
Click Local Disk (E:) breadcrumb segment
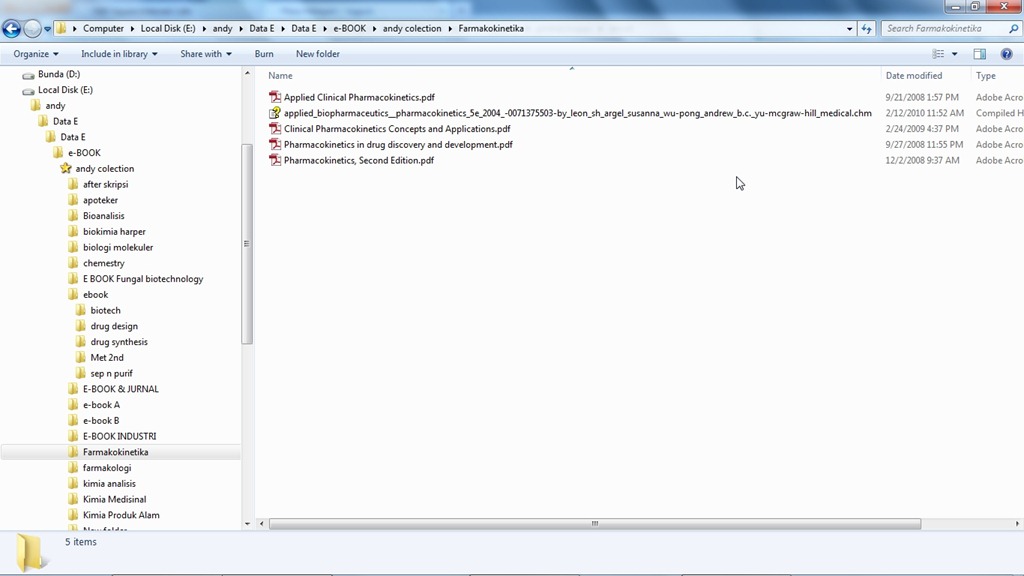[x=168, y=29]
